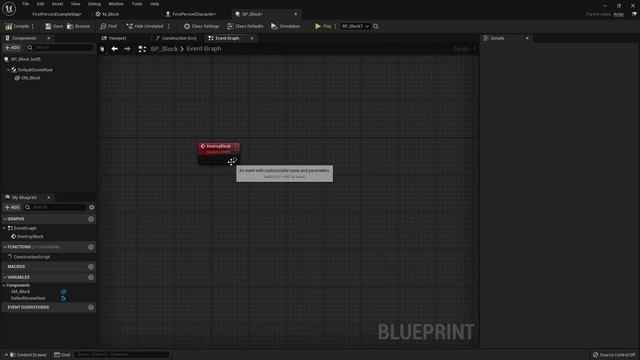Image resolution: width=640 pixels, height=360 pixels.
Task: Close the My Blueprint tab
Action: [49, 197]
